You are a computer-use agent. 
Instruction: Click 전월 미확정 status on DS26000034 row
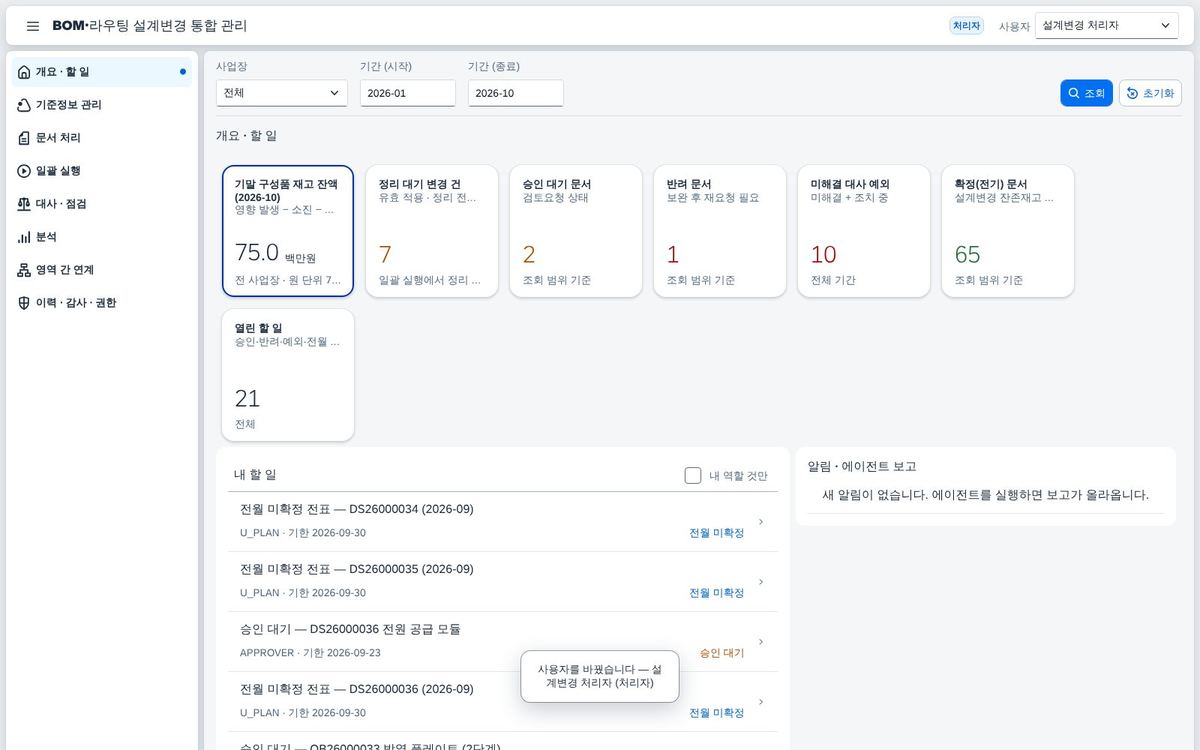[717, 533]
